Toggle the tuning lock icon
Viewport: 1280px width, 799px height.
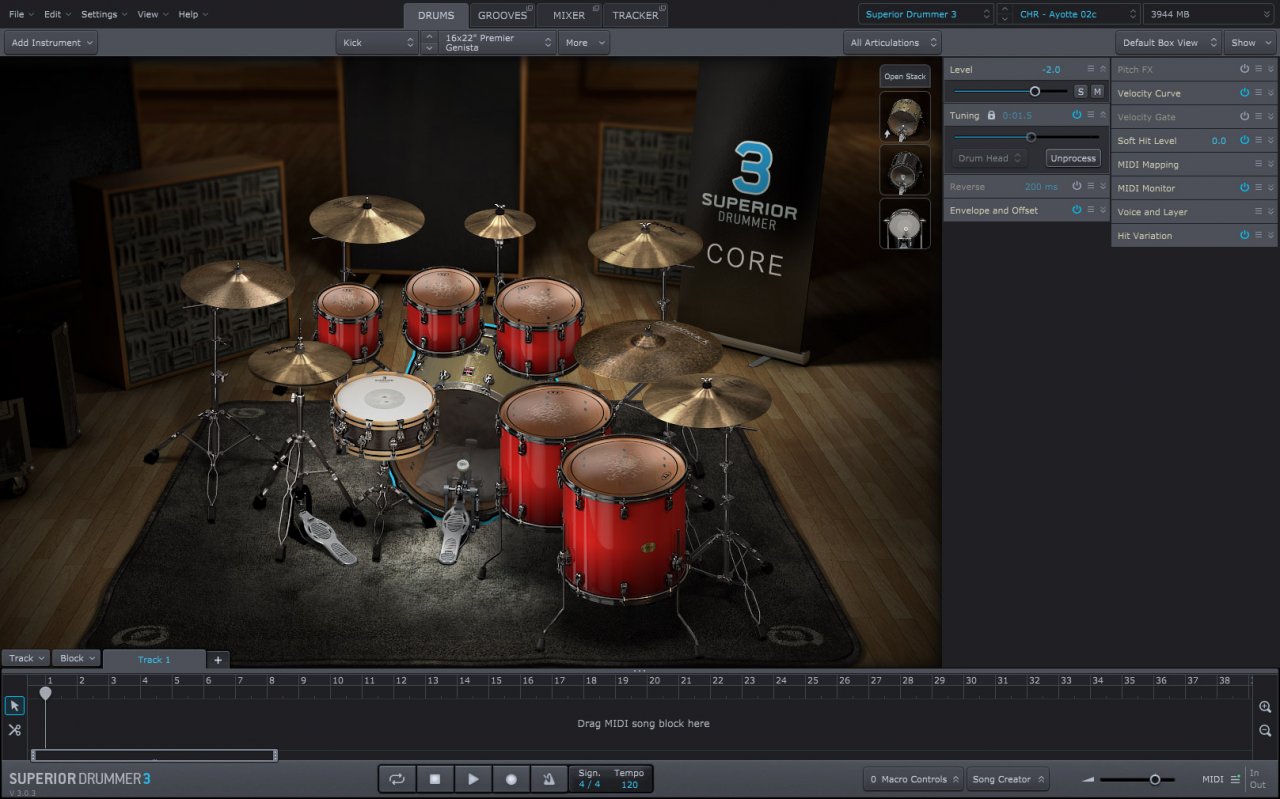[x=991, y=115]
